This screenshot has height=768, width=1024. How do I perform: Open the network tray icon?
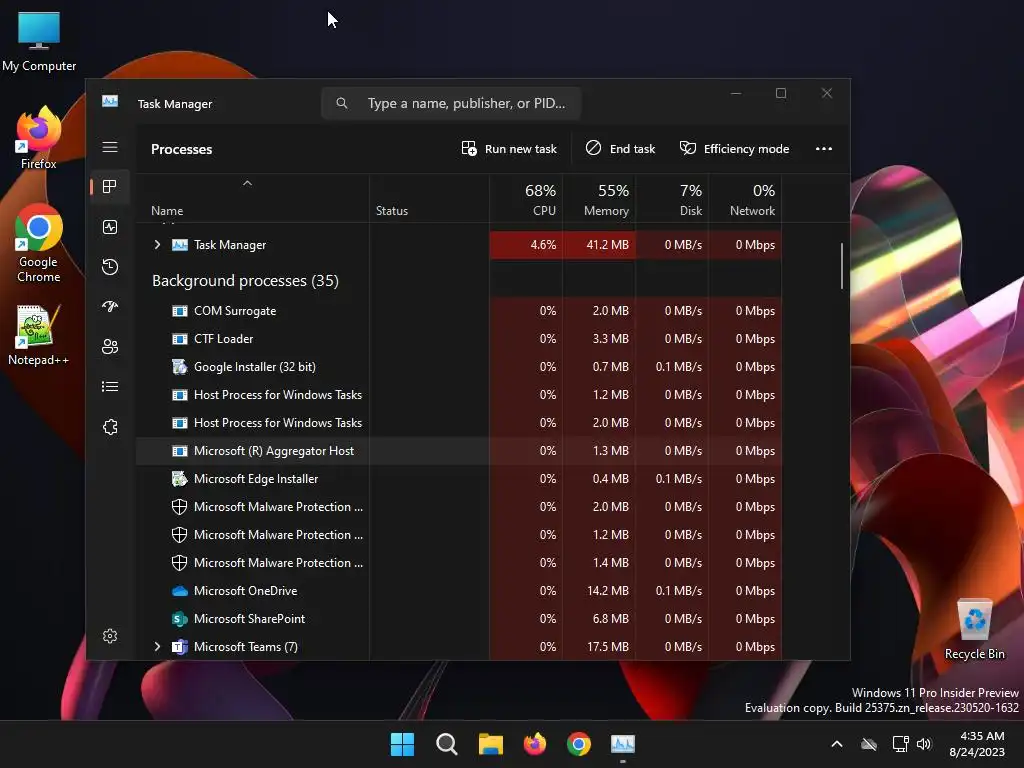click(x=901, y=744)
